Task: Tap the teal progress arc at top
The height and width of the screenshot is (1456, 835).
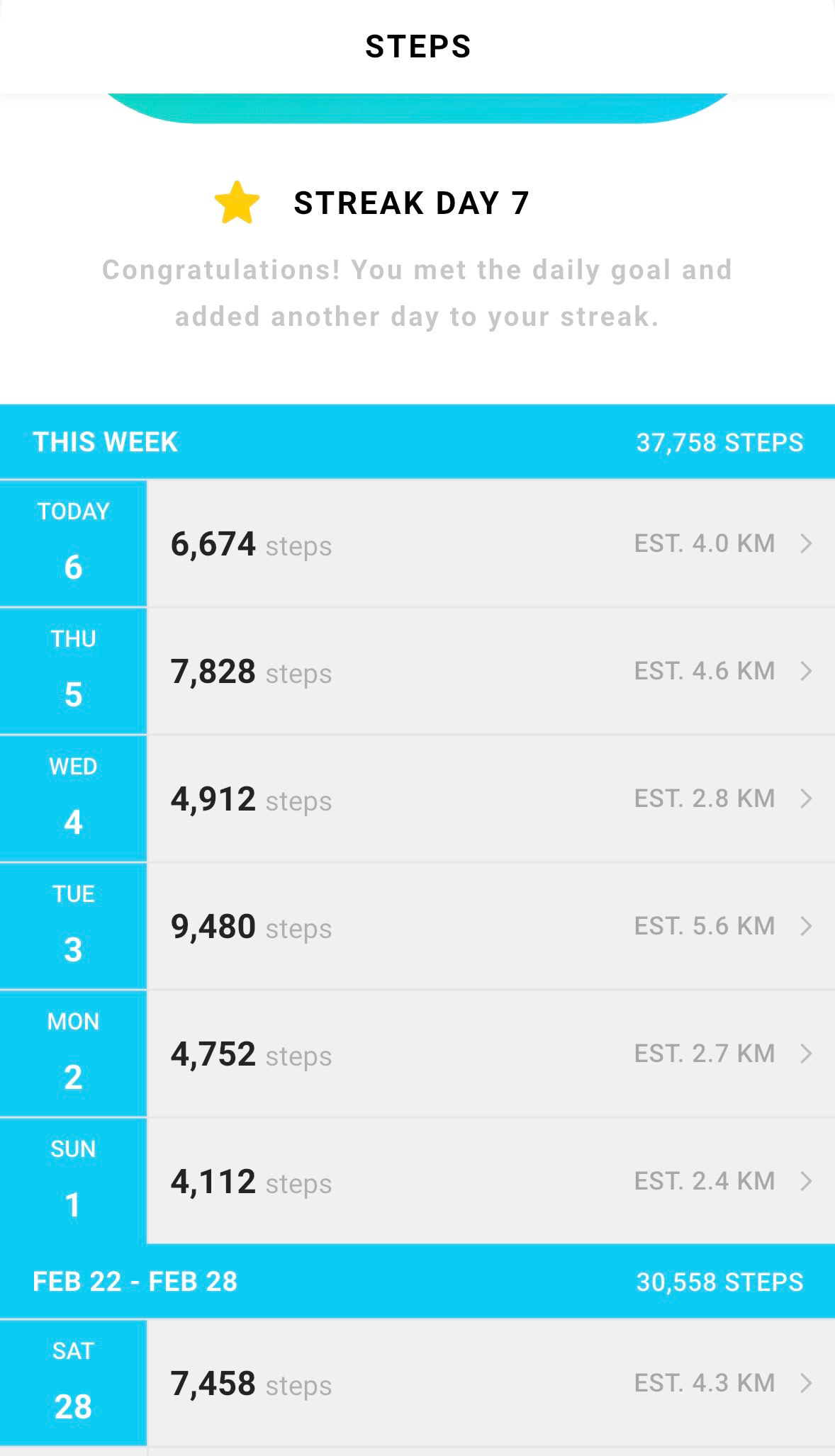Action: pos(417,109)
